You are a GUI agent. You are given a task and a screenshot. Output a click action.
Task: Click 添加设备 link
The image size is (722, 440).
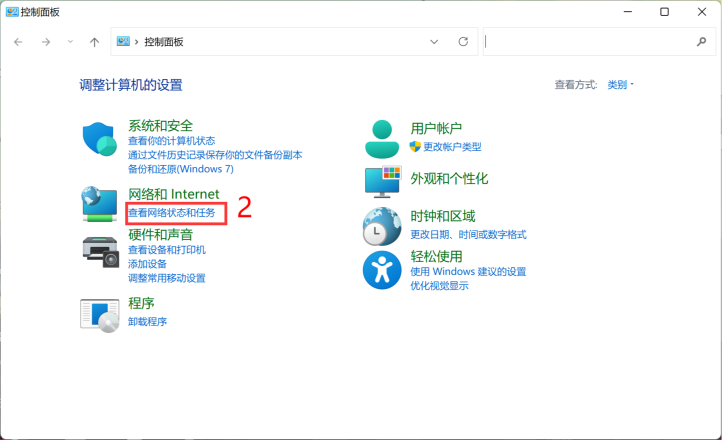147,264
